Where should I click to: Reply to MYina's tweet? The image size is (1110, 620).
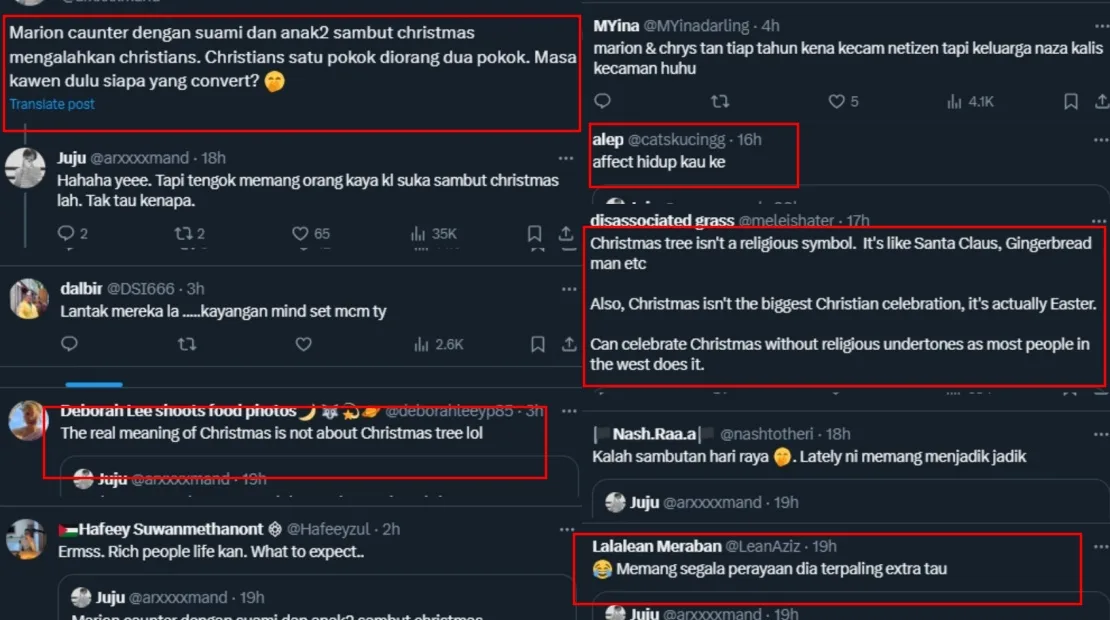(x=602, y=101)
